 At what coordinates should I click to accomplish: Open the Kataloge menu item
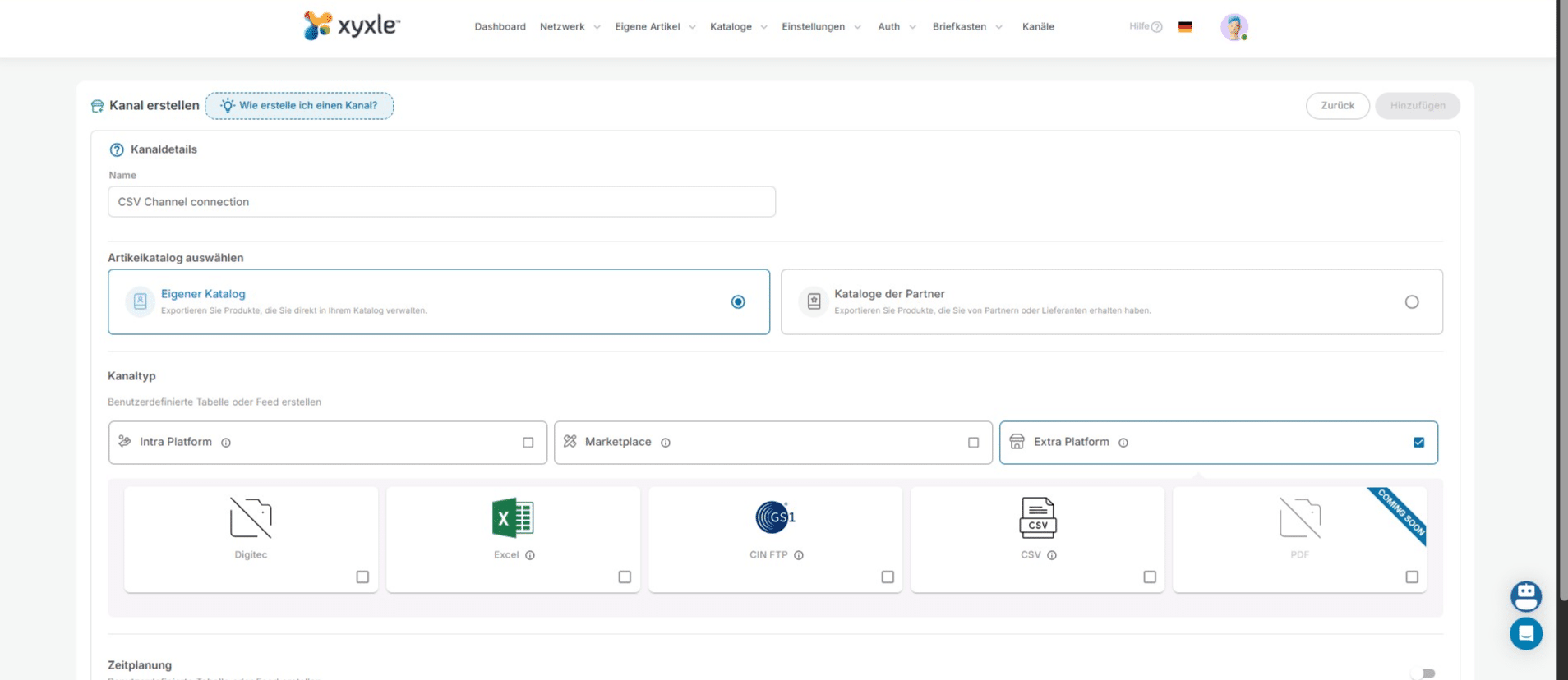pyautogui.click(x=731, y=27)
